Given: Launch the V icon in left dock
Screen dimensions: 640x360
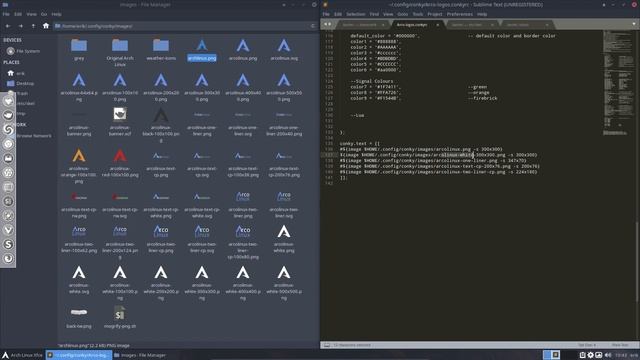Looking at the screenshot, I should 8,230.
